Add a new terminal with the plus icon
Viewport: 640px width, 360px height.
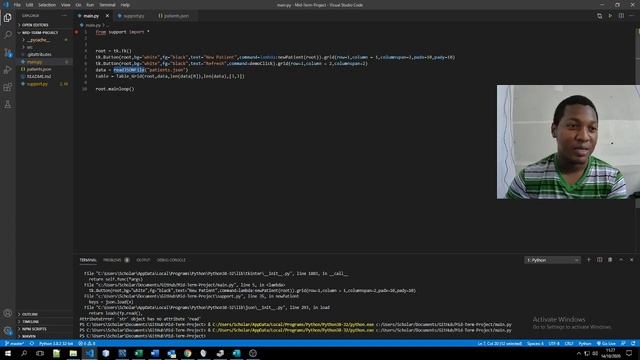point(589,260)
